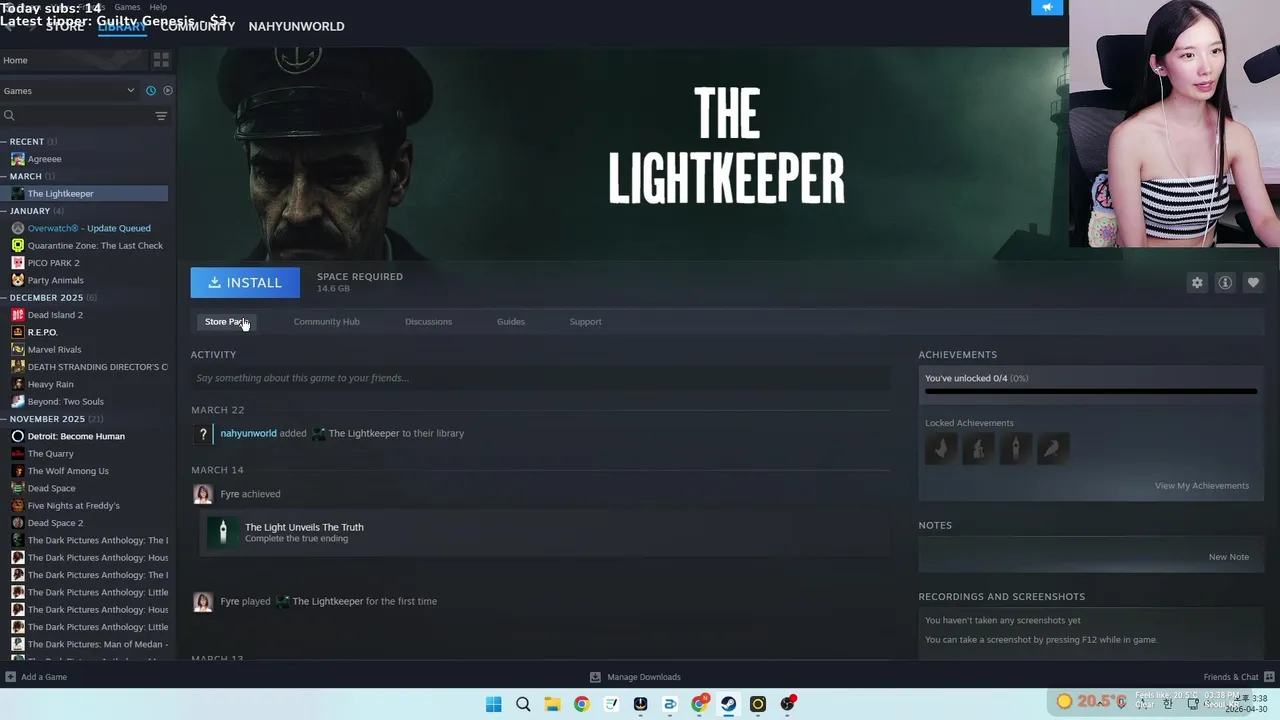Install The Lightkeeper
1280x720 pixels.
pos(245,283)
